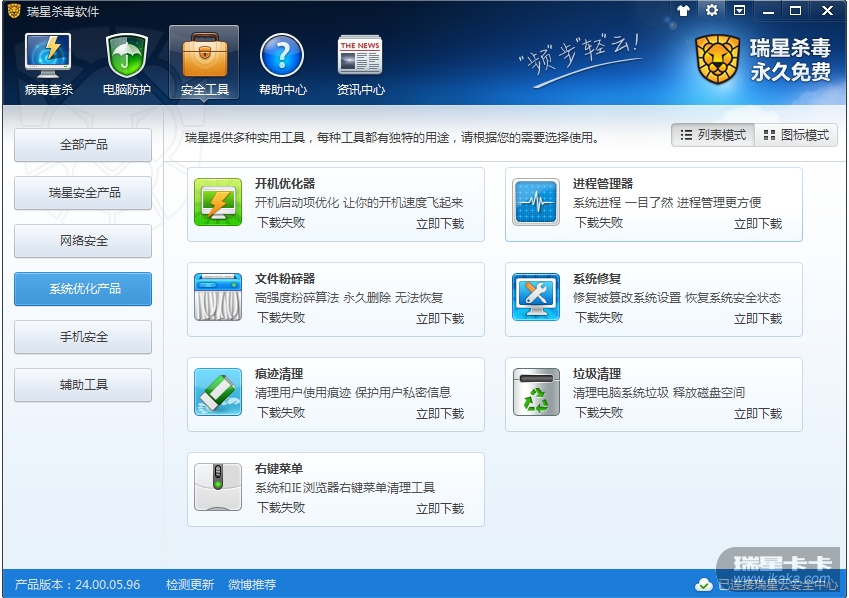This screenshot has width=849, height=598.
Task: Click the 文件粉碎器 title text
Action: coord(285,278)
